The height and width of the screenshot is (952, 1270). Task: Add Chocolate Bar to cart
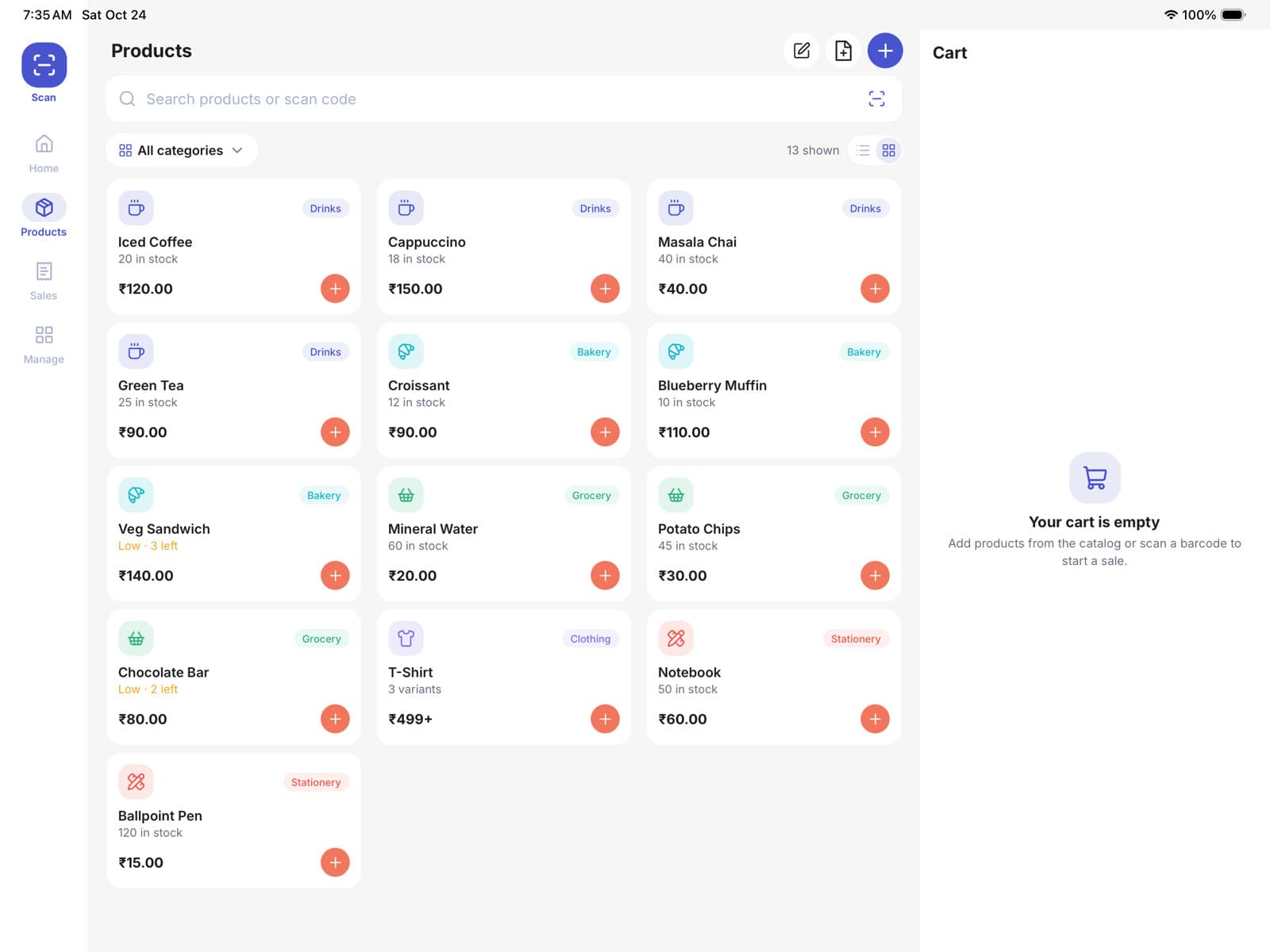(335, 720)
